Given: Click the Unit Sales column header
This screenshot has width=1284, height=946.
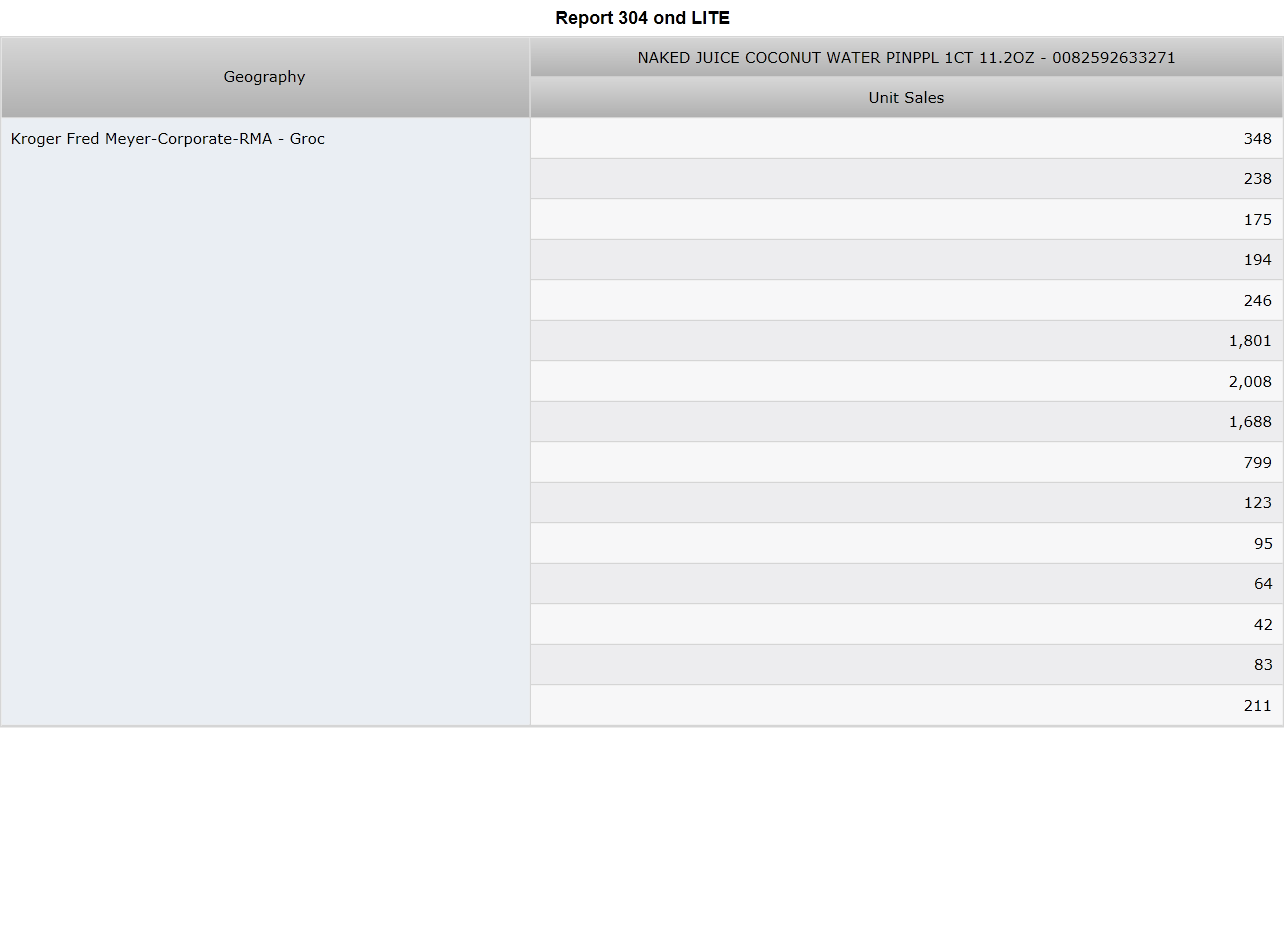Looking at the screenshot, I should 906,98.
